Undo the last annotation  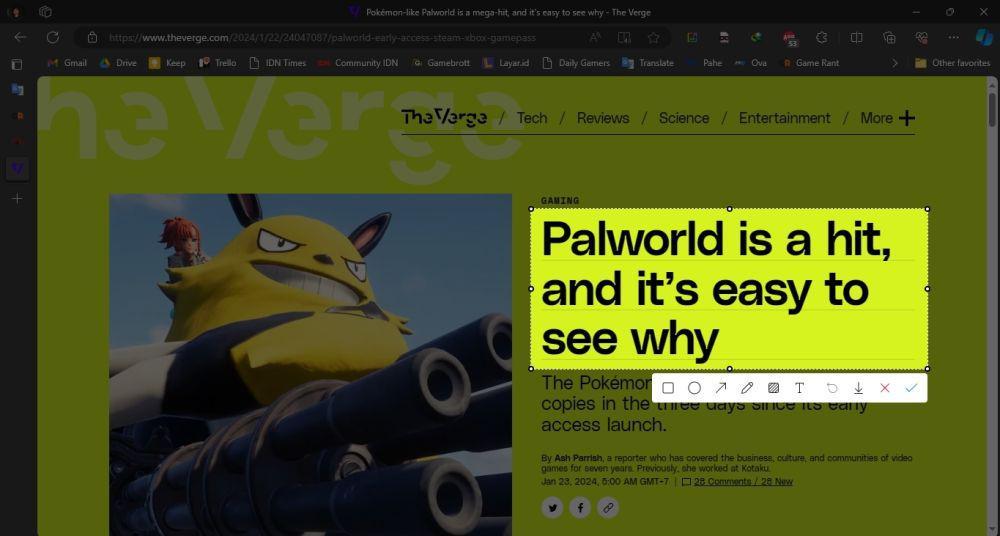[x=832, y=388]
